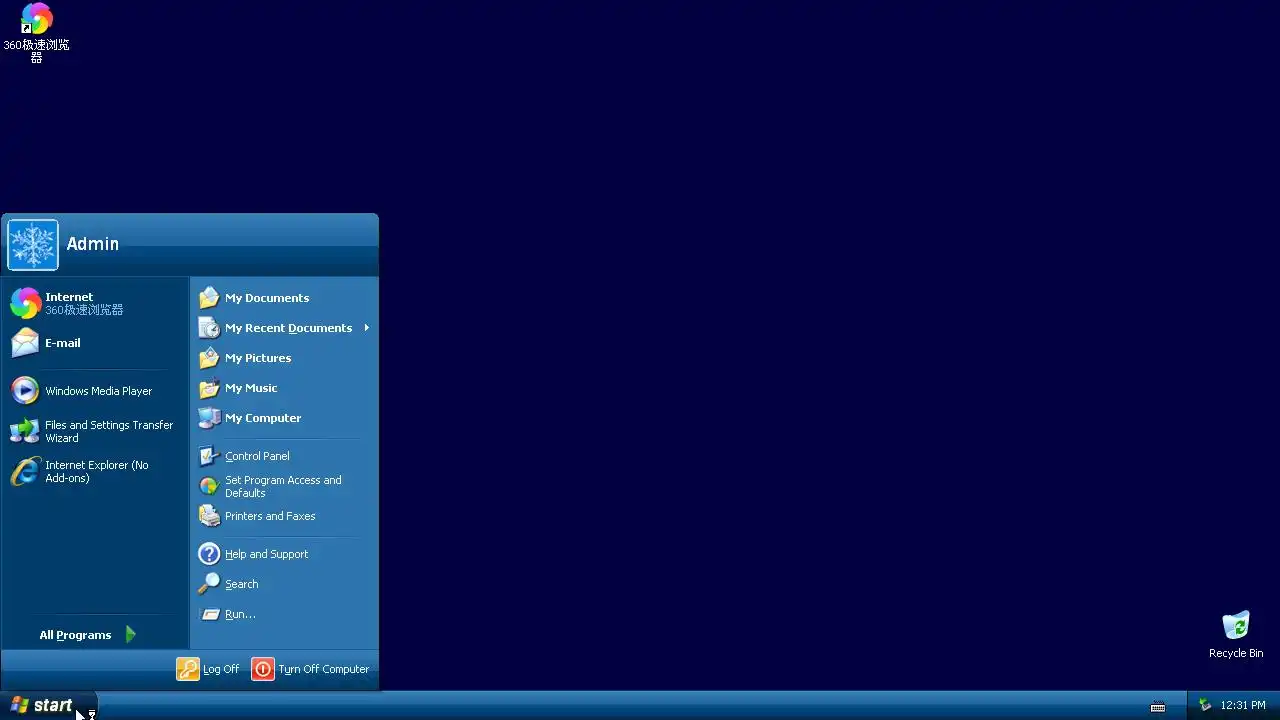Click the E-mail envelope icon
Viewport: 1280px width, 720px height.
tap(25, 343)
